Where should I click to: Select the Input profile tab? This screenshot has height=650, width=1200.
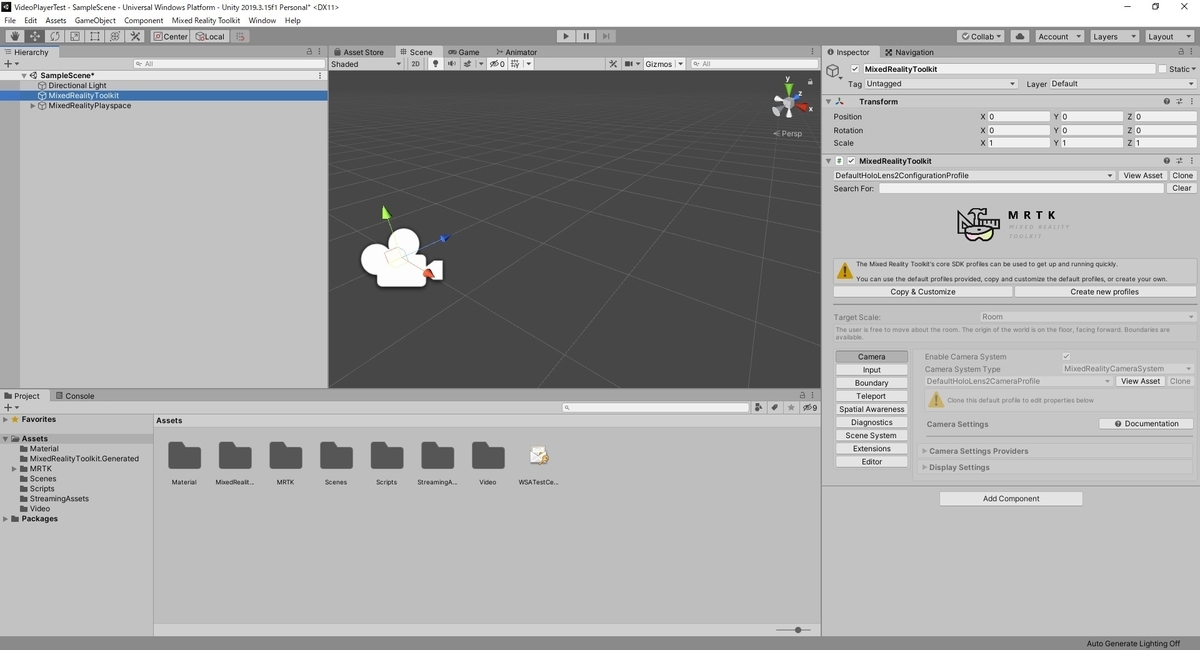pos(872,370)
